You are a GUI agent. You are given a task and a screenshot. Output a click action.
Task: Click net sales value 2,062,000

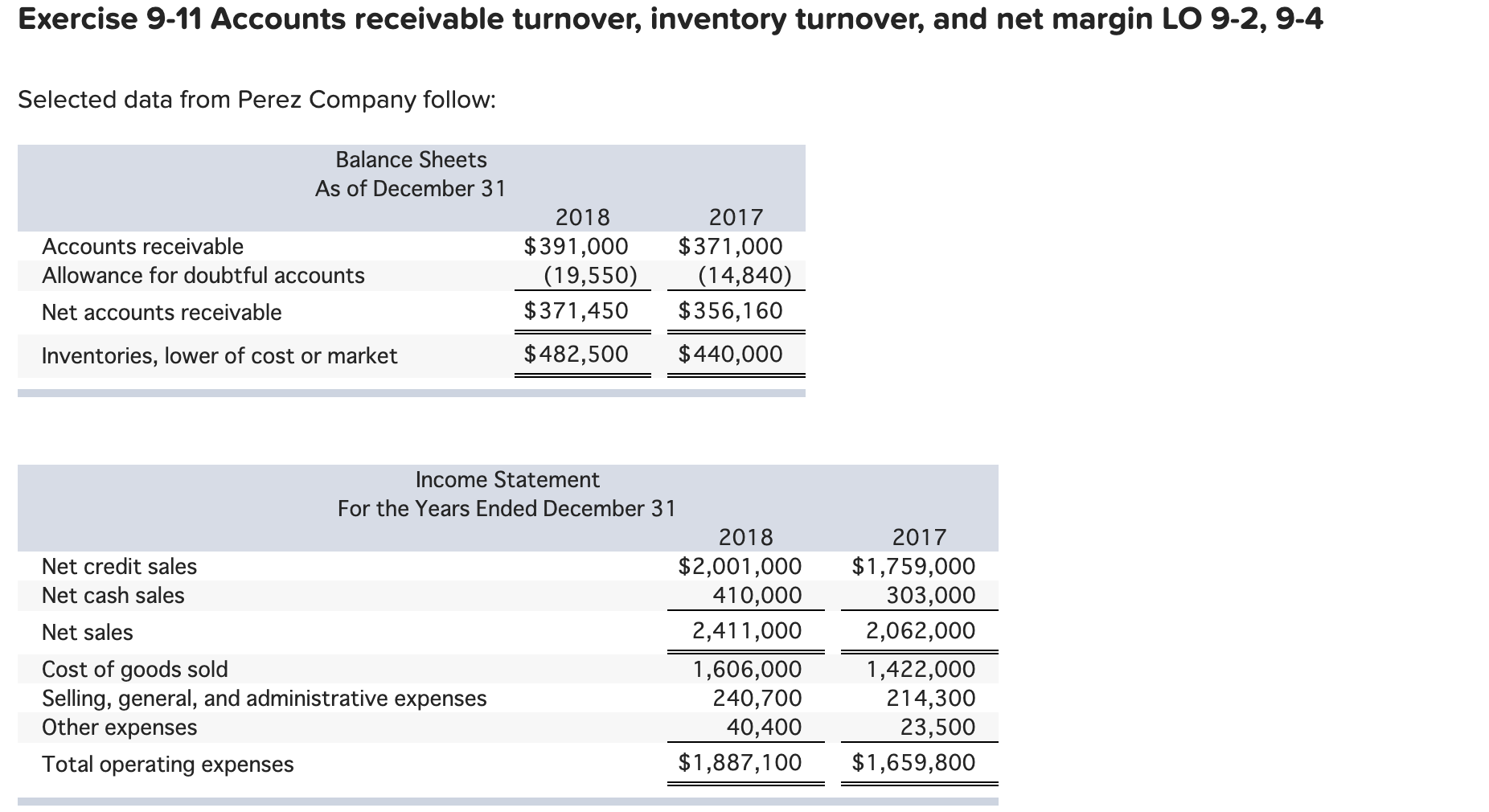point(921,630)
